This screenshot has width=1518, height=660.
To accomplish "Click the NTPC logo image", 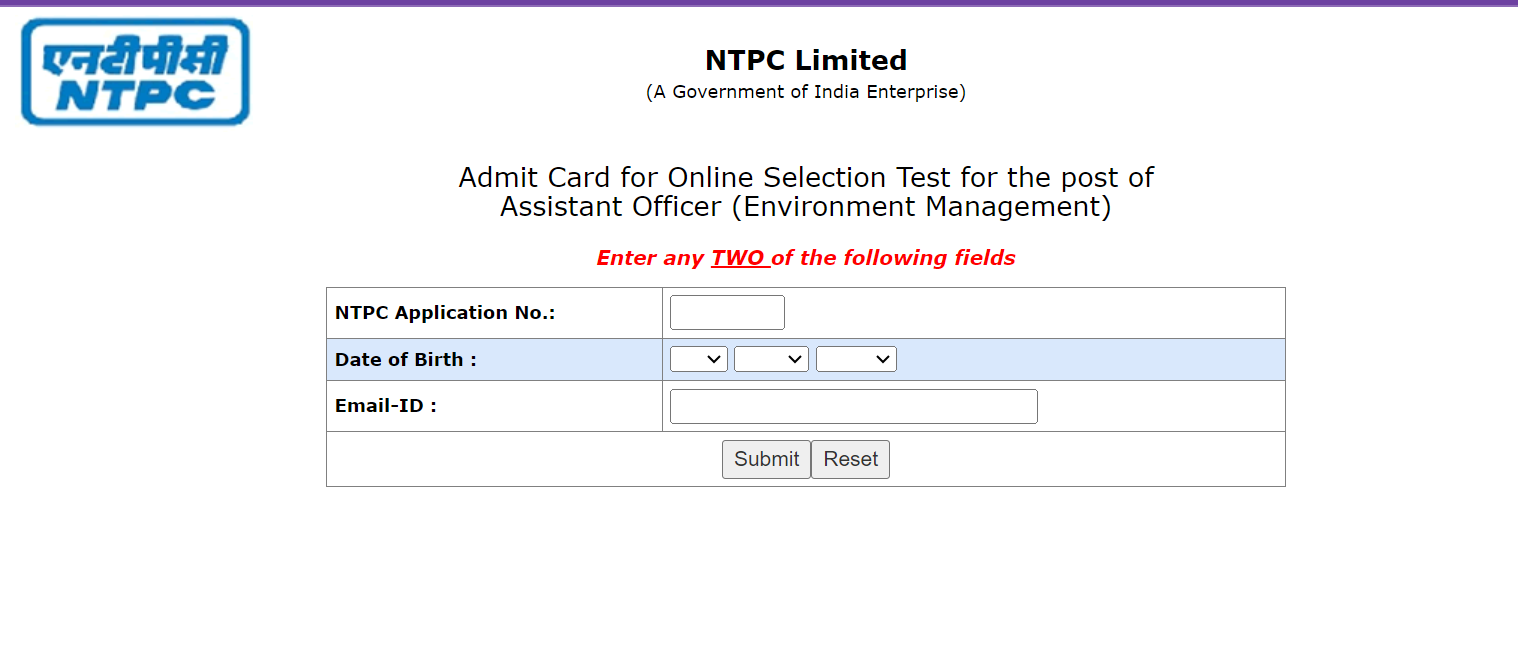I will tap(136, 72).
